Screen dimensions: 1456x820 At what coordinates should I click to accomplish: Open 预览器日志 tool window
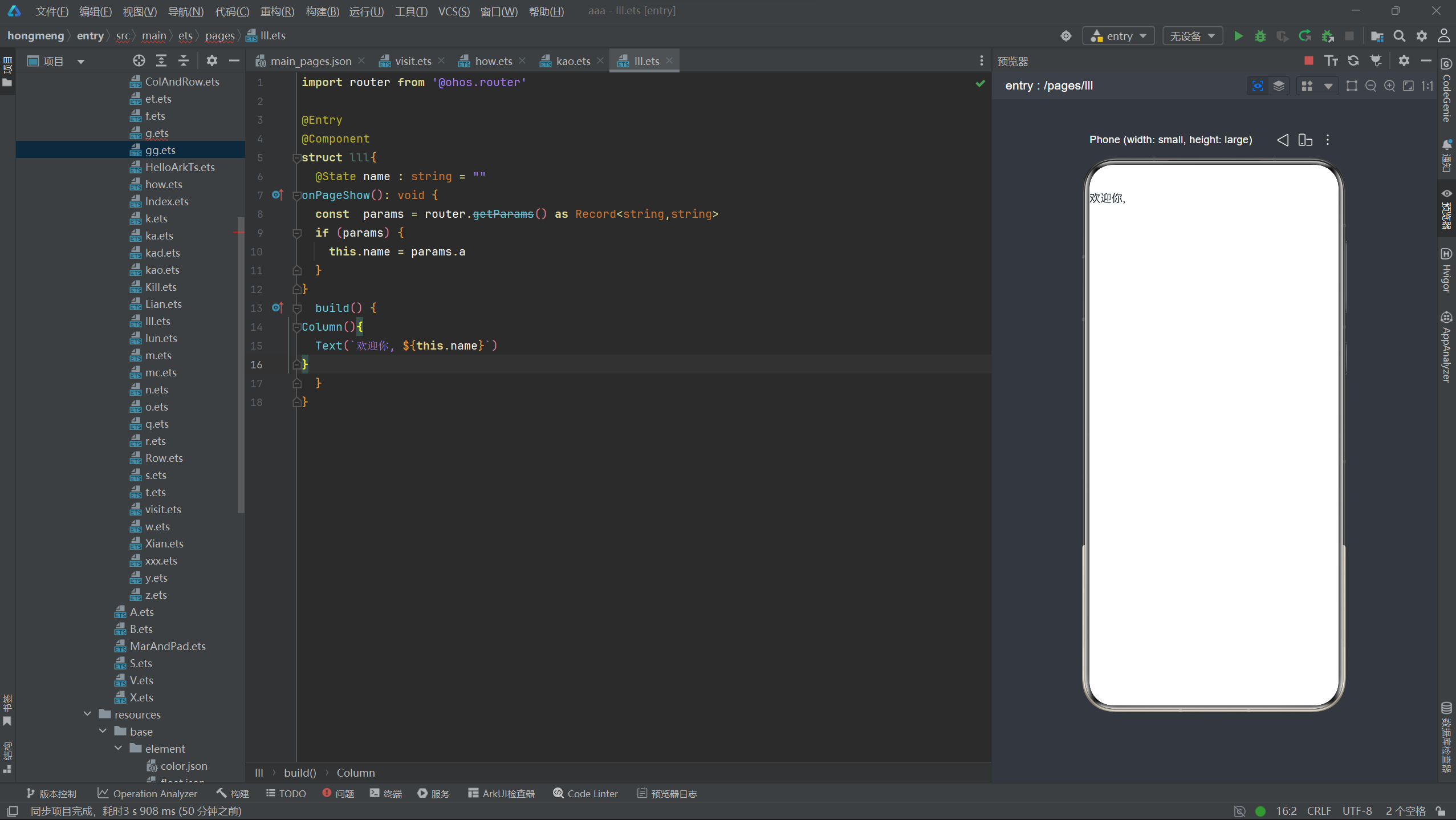pos(667,793)
